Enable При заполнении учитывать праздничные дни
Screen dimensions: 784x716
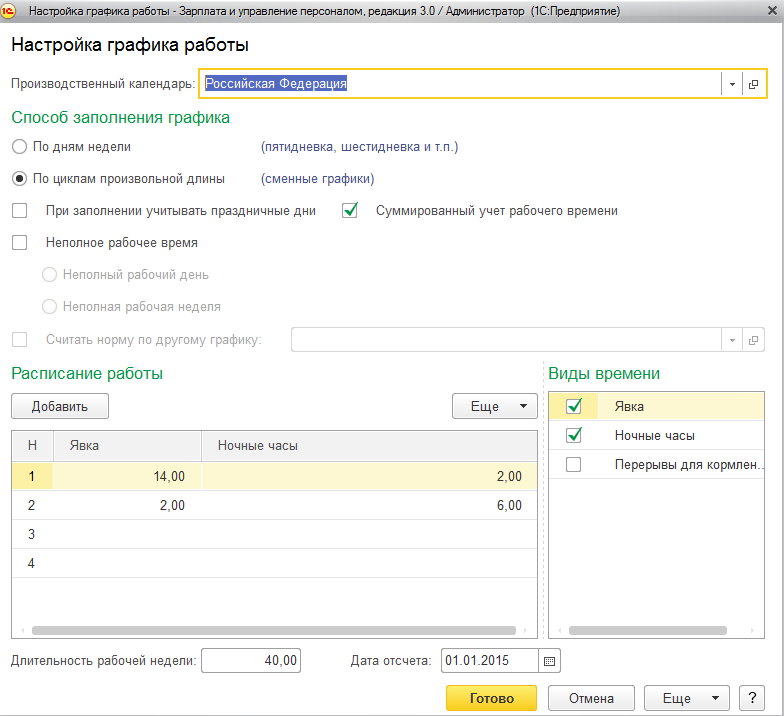(x=19, y=211)
